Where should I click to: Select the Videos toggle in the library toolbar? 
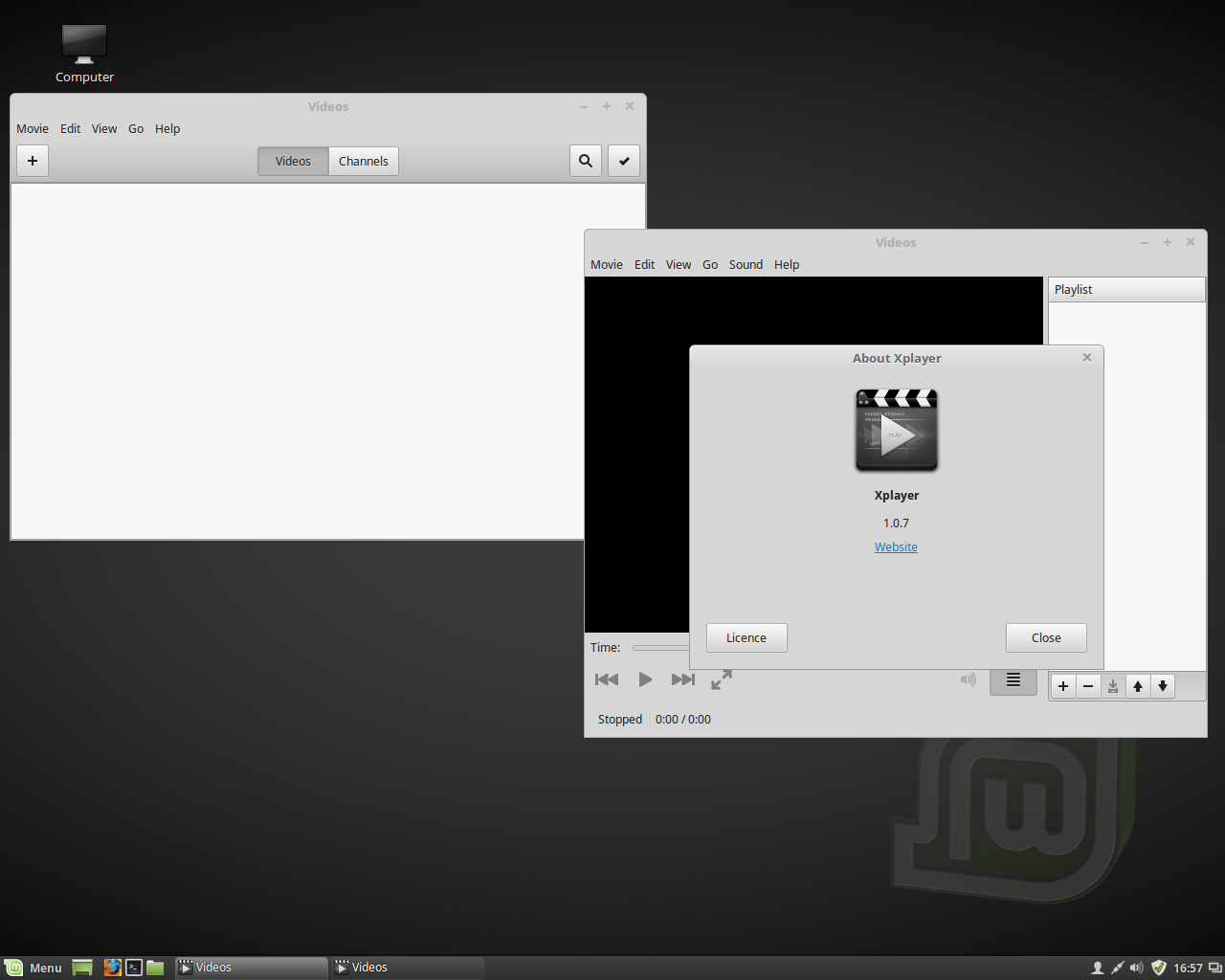click(x=293, y=161)
